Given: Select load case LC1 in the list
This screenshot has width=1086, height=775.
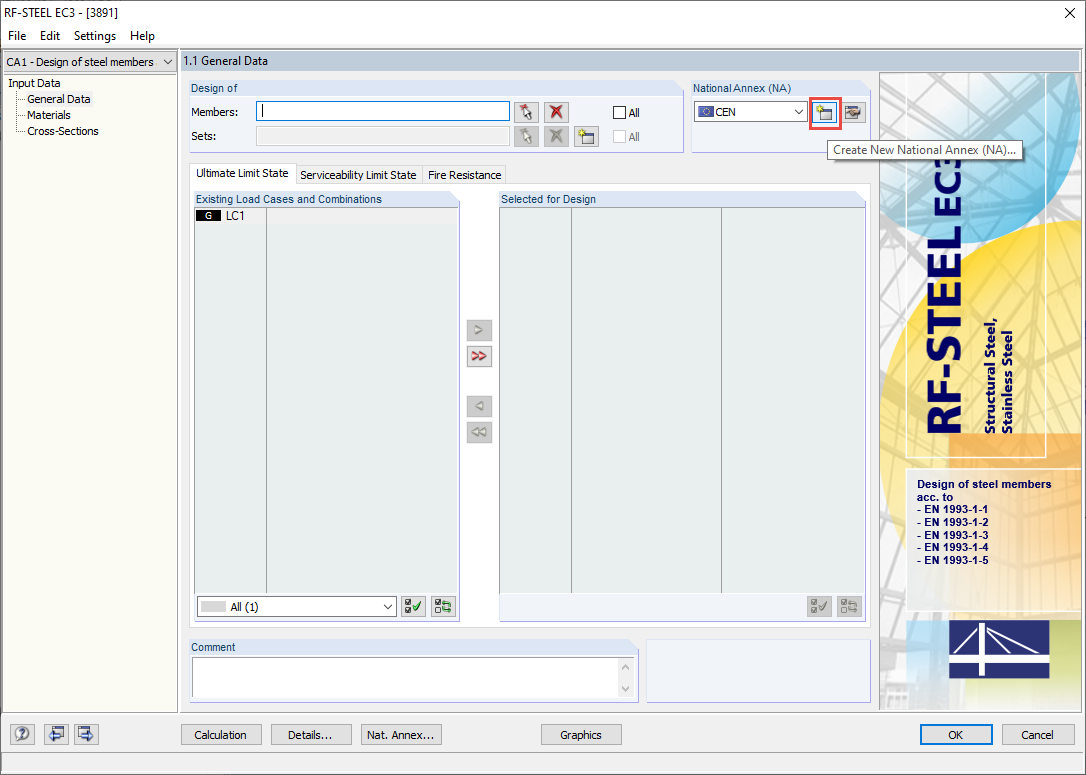Looking at the screenshot, I should [327, 216].
